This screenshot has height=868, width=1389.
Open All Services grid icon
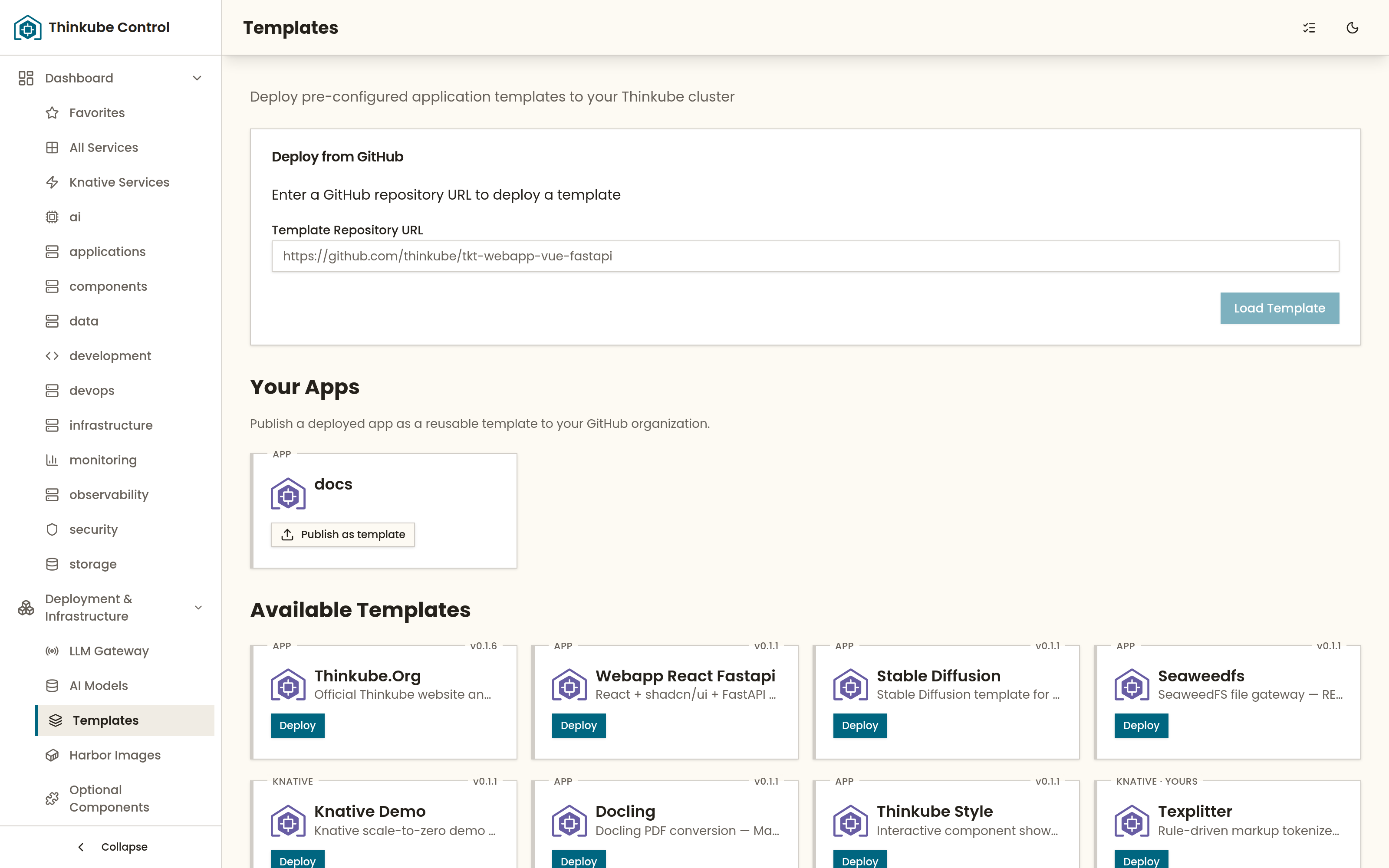(52, 148)
